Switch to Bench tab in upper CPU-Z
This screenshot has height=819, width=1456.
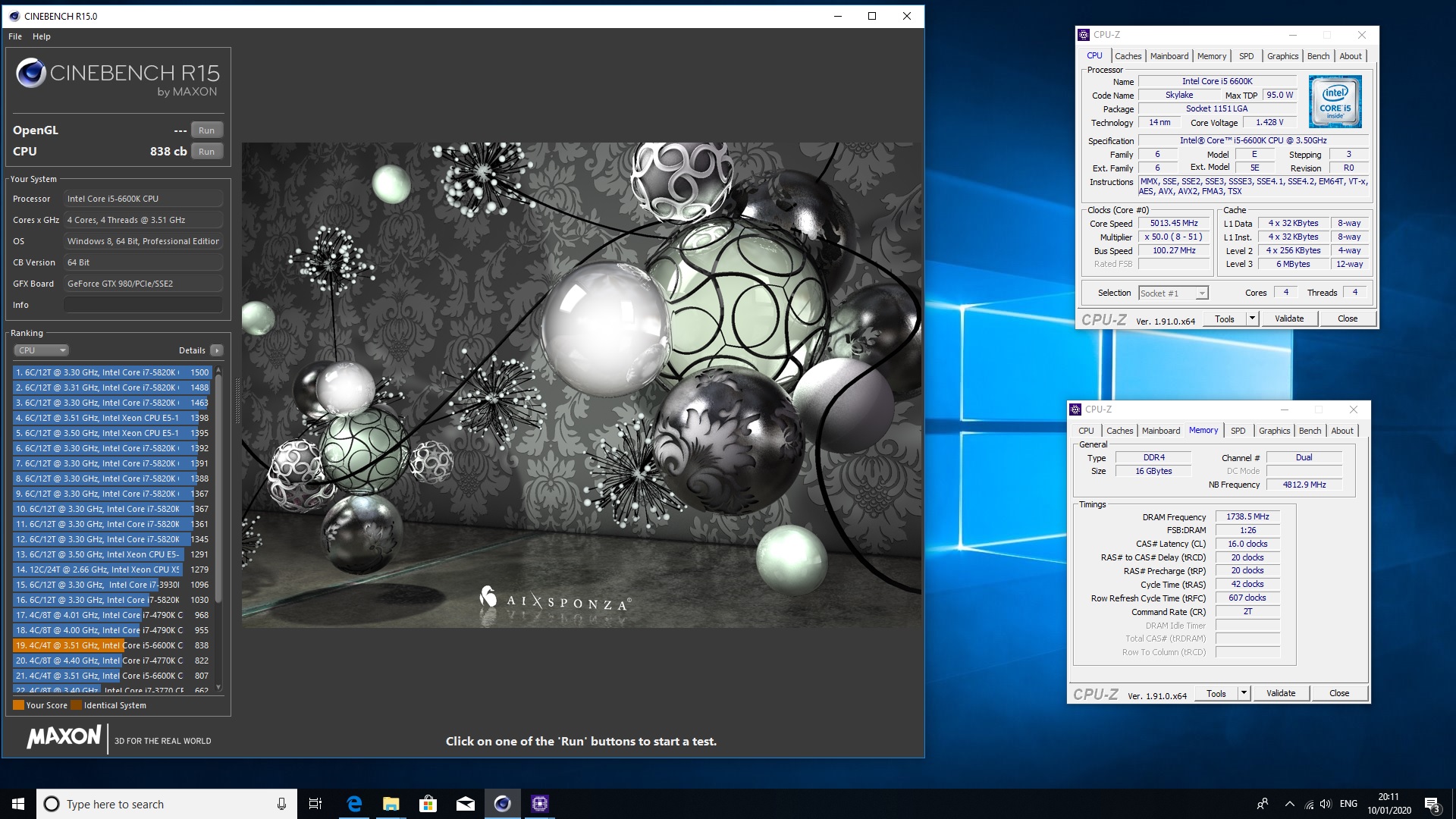[1318, 56]
